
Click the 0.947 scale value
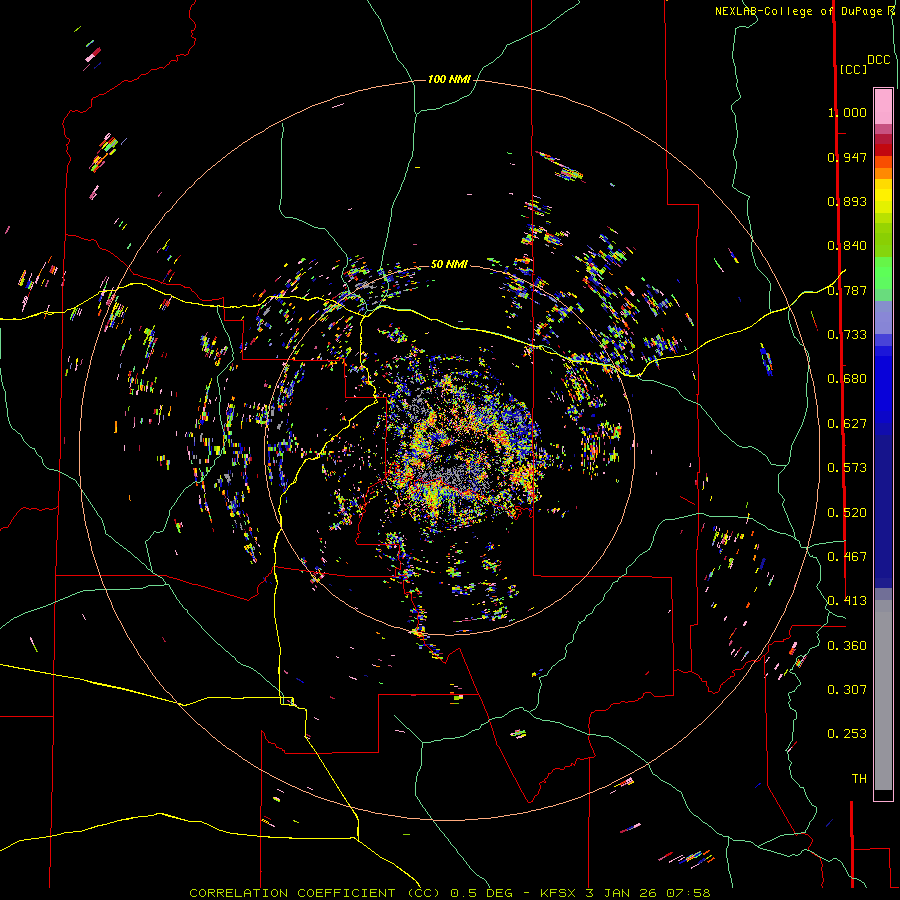[847, 157]
